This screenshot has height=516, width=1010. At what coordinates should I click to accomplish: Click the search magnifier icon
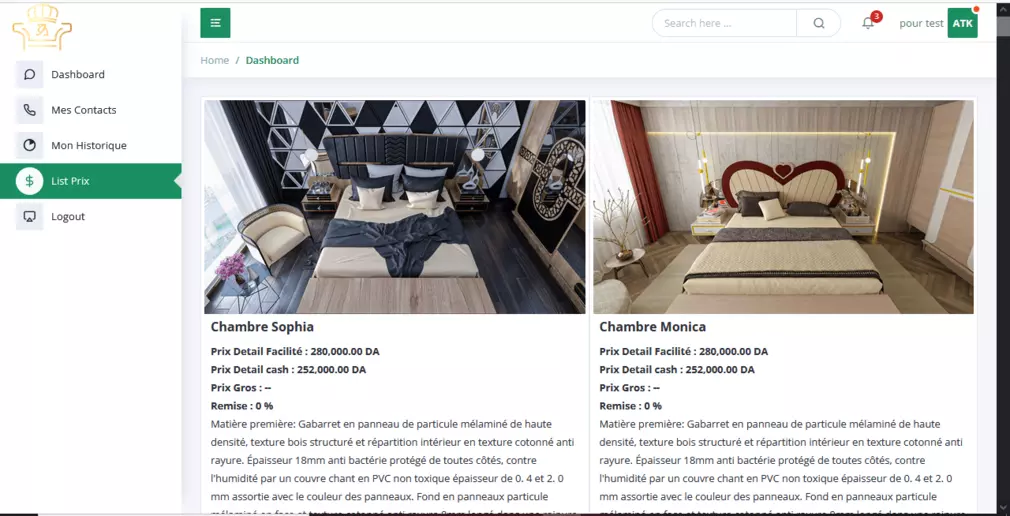tap(819, 23)
